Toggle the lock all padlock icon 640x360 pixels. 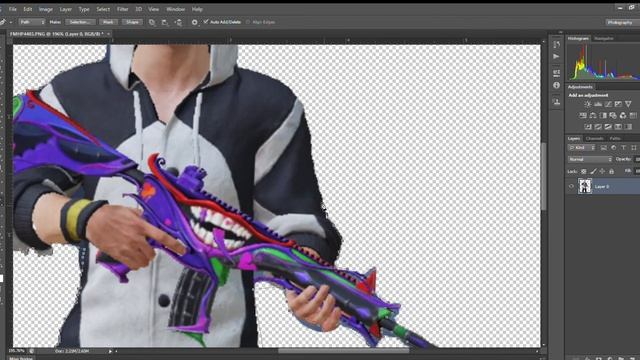(x=611, y=171)
